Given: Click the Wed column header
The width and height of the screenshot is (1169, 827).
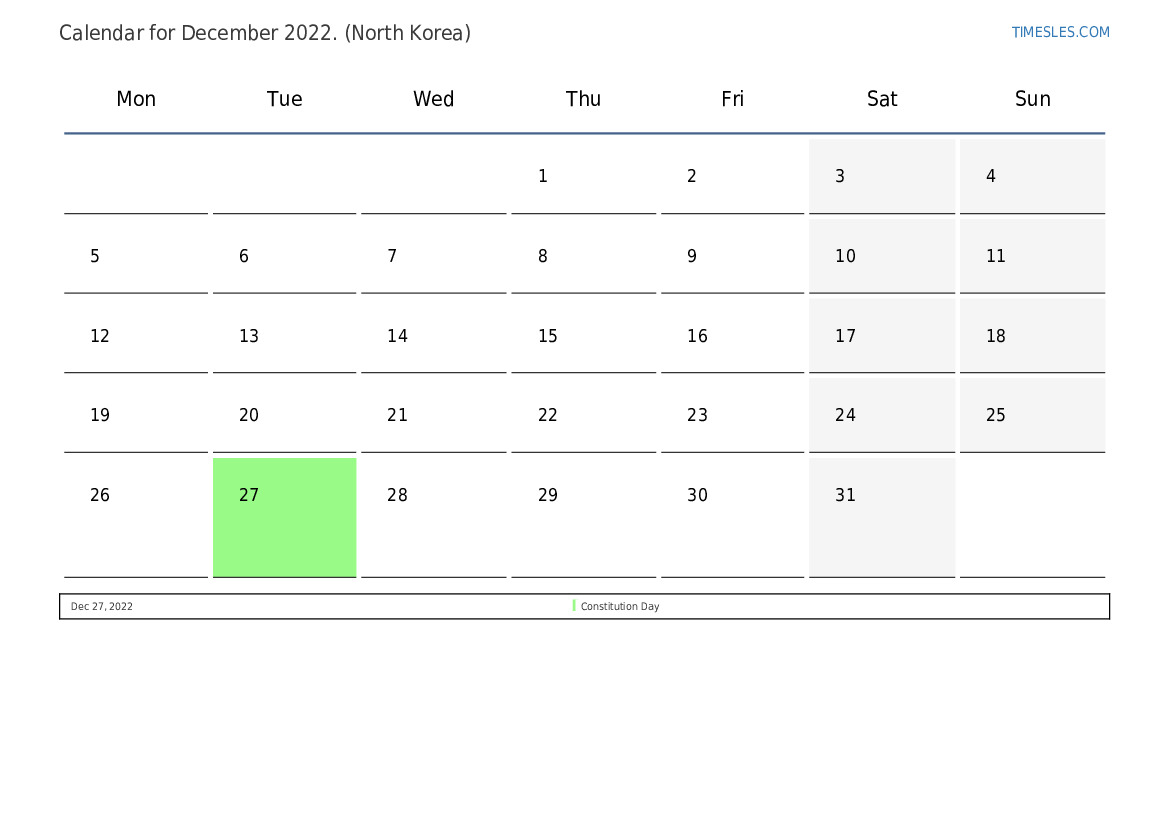Looking at the screenshot, I should click(x=433, y=98).
